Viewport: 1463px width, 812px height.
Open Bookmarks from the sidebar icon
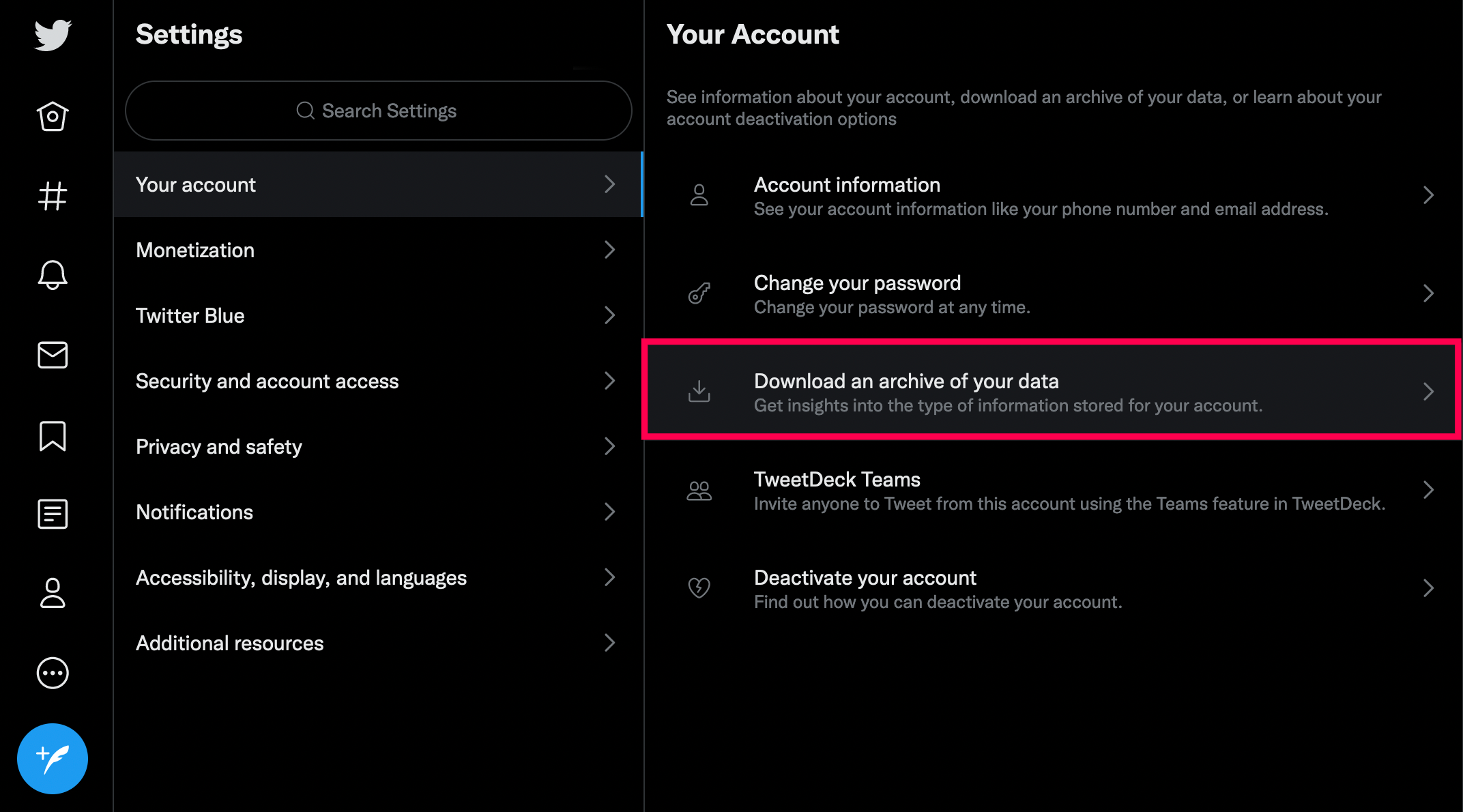coord(53,436)
